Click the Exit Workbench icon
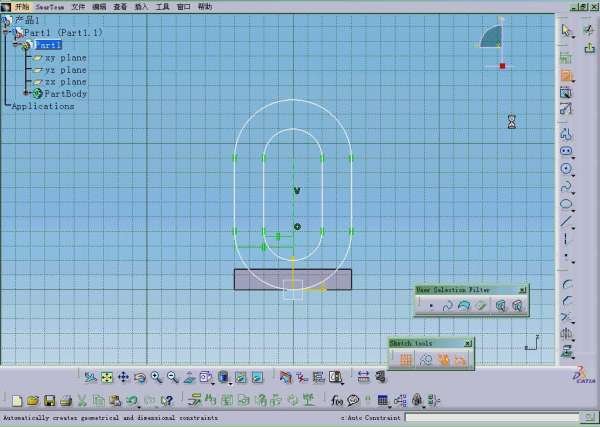600x427 pixels. (590, 48)
